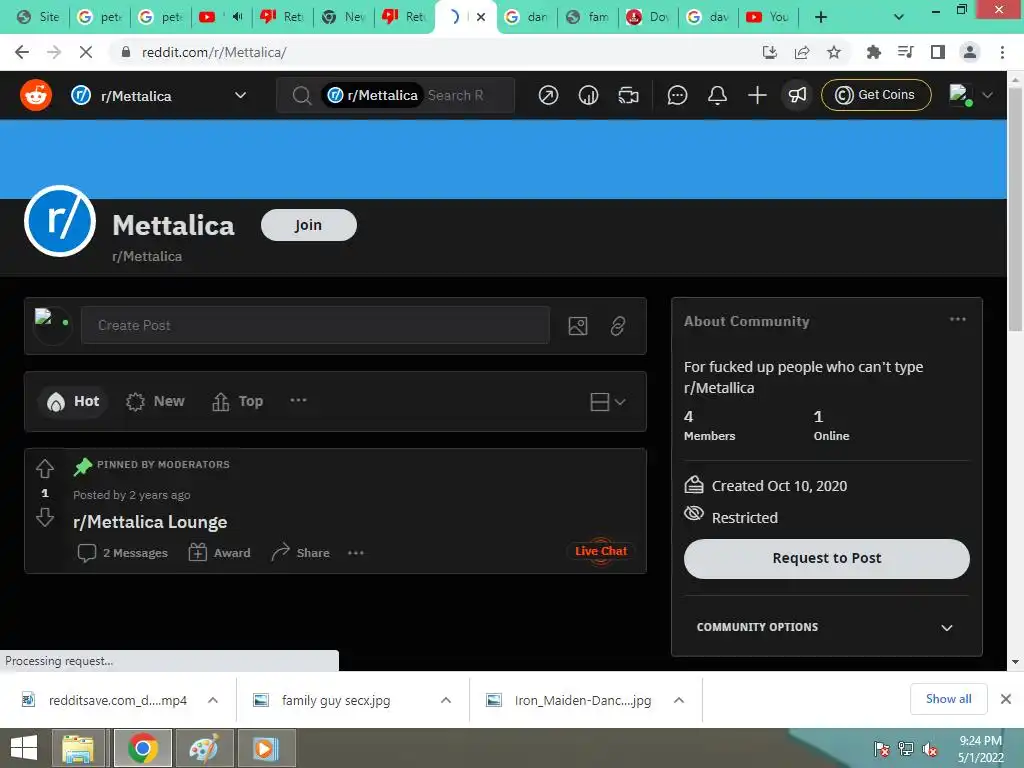Image resolution: width=1024 pixels, height=768 pixels.
Task: Open the Chrome three-dot menu
Action: click(x=1002, y=52)
